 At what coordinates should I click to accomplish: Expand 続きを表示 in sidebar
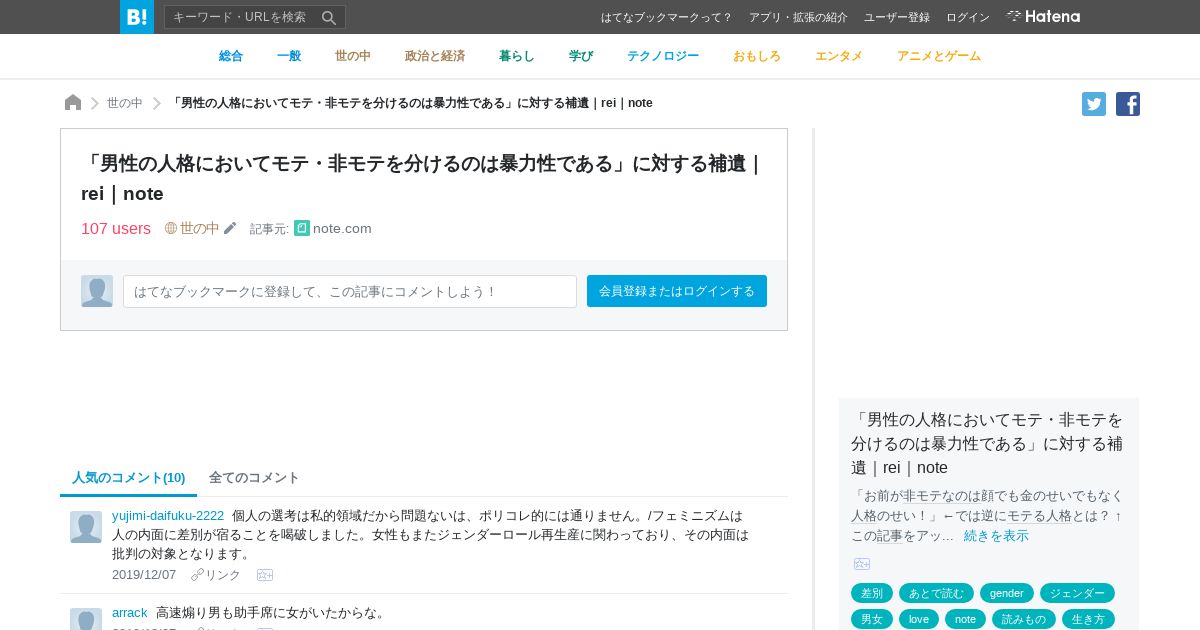[996, 535]
